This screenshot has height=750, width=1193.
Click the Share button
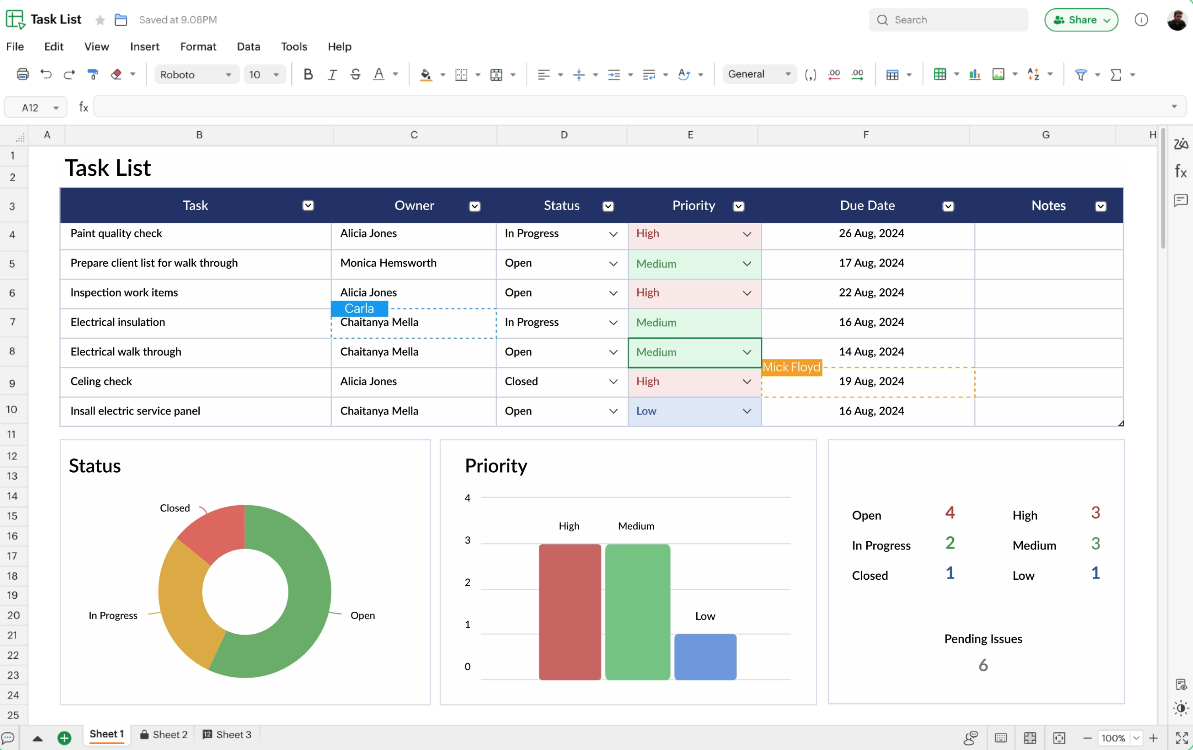tap(1081, 19)
